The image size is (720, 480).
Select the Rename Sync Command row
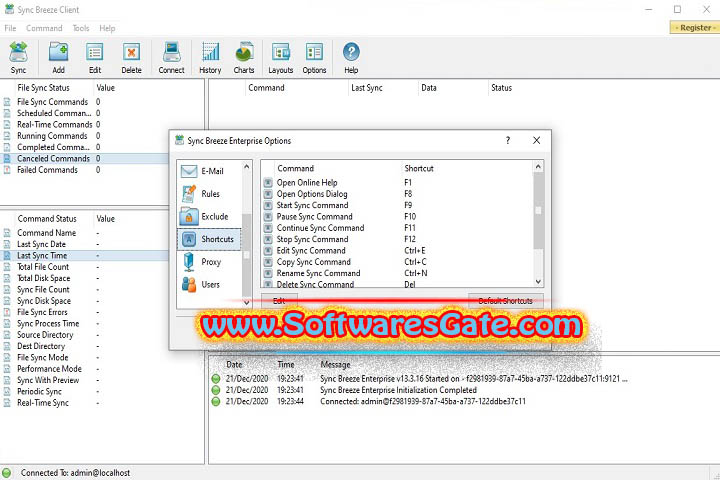(397, 273)
